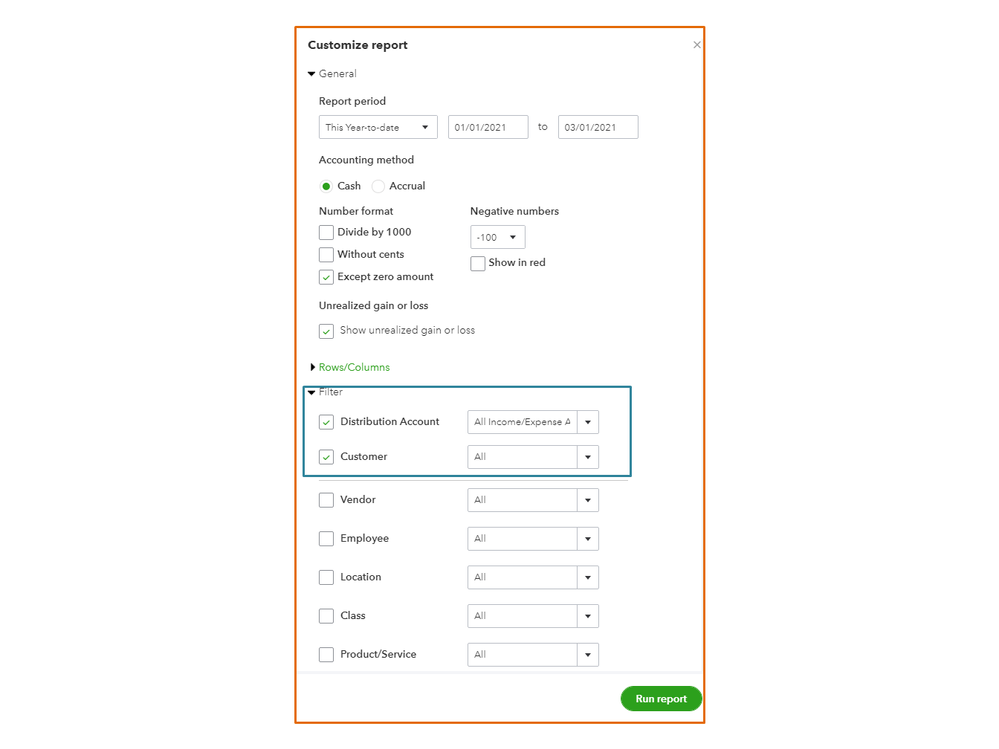Enable the Vendor filter checkbox

coord(326,500)
